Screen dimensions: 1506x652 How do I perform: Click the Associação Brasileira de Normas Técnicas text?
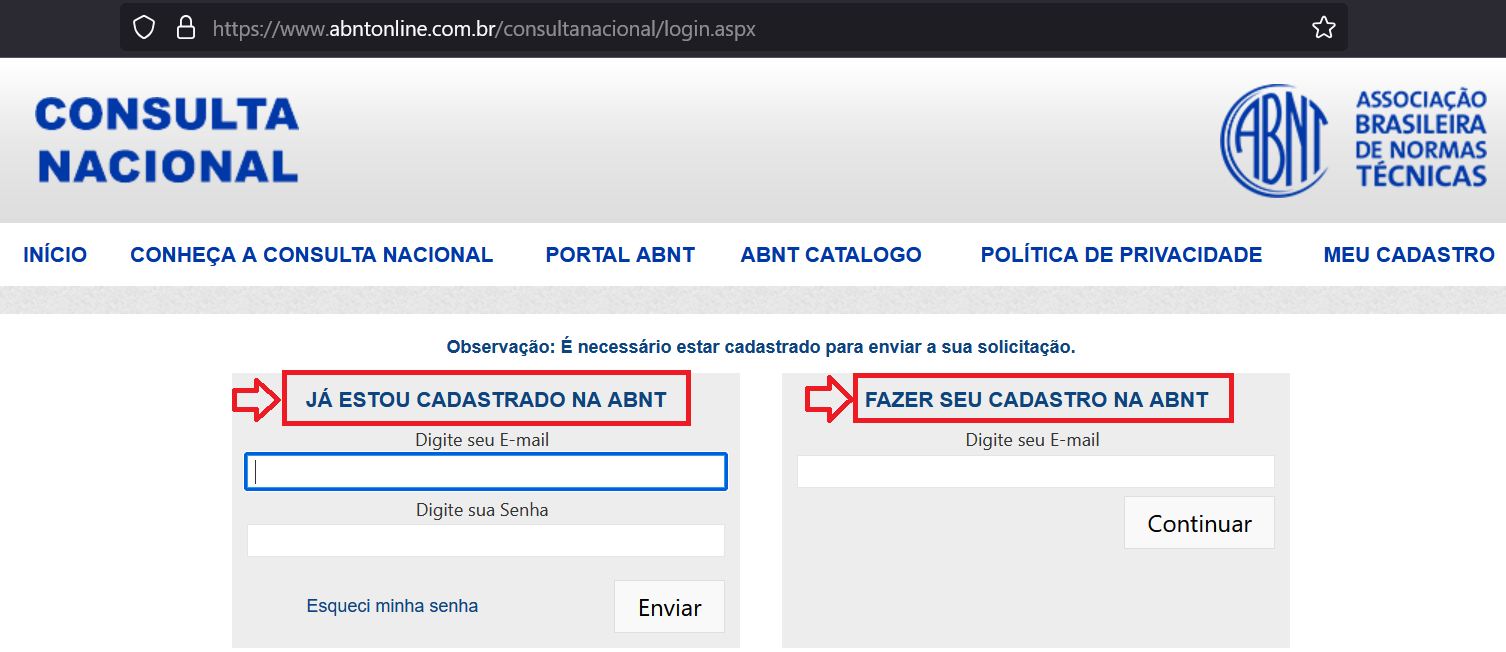point(1421,138)
